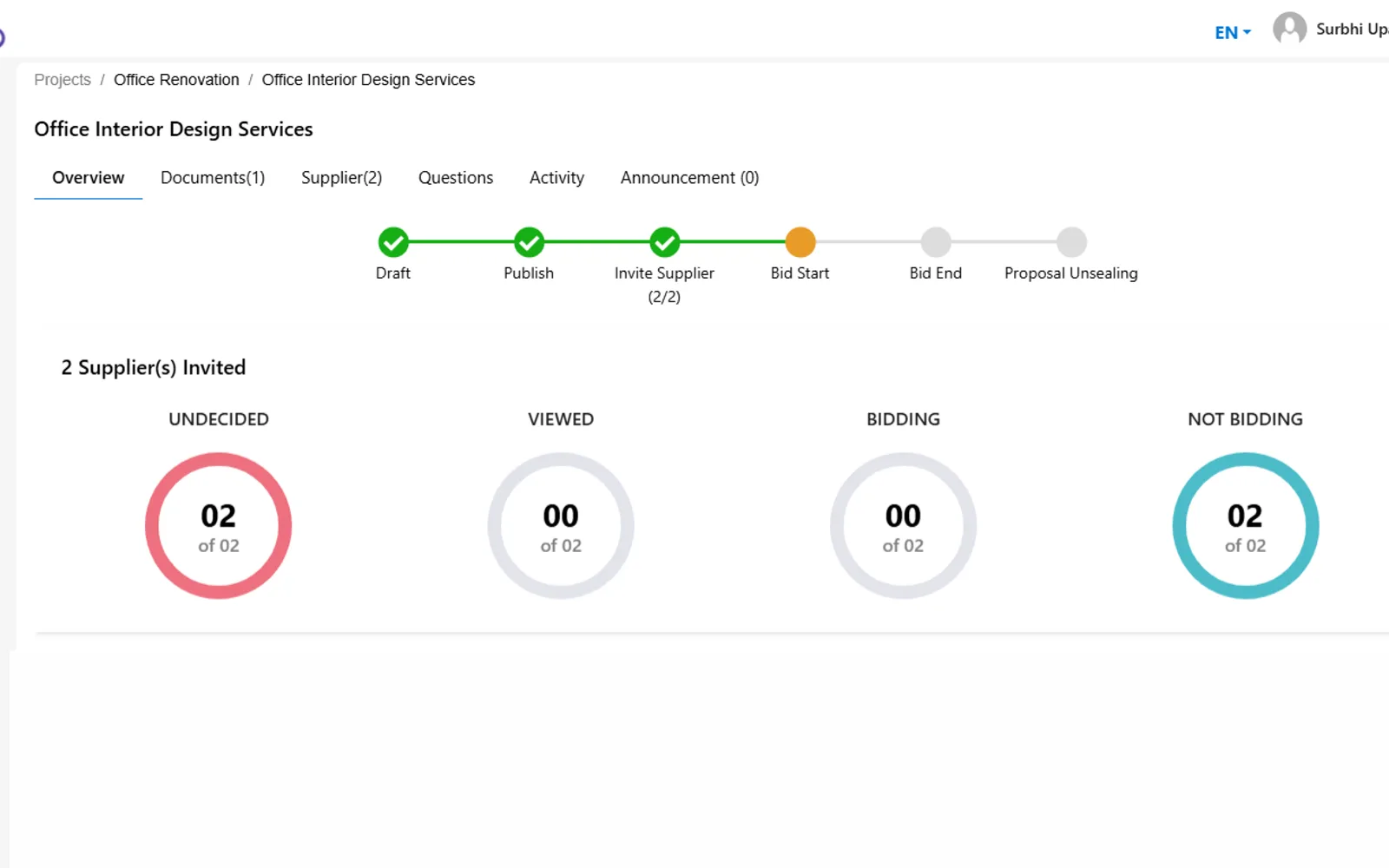Image resolution: width=1389 pixels, height=868 pixels.
Task: Click the green Publish step checkmark
Action: click(529, 242)
